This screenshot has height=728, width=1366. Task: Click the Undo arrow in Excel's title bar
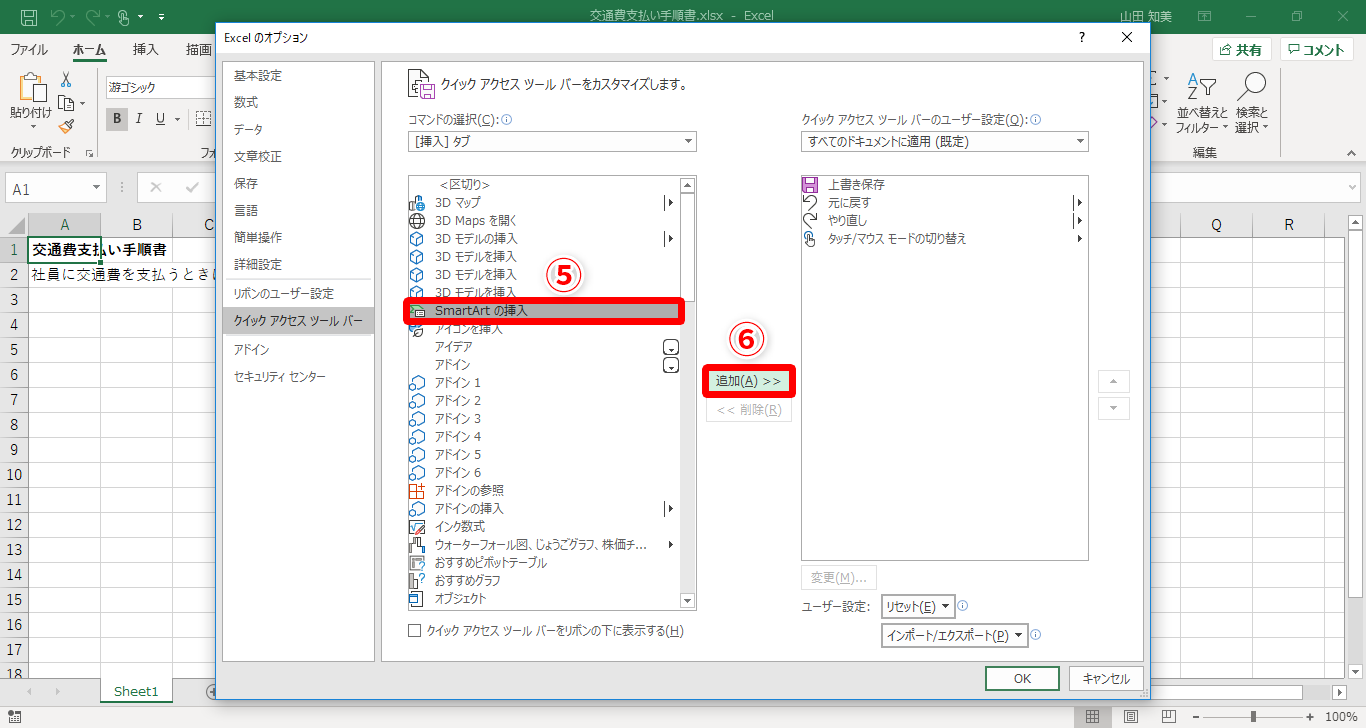click(x=58, y=17)
